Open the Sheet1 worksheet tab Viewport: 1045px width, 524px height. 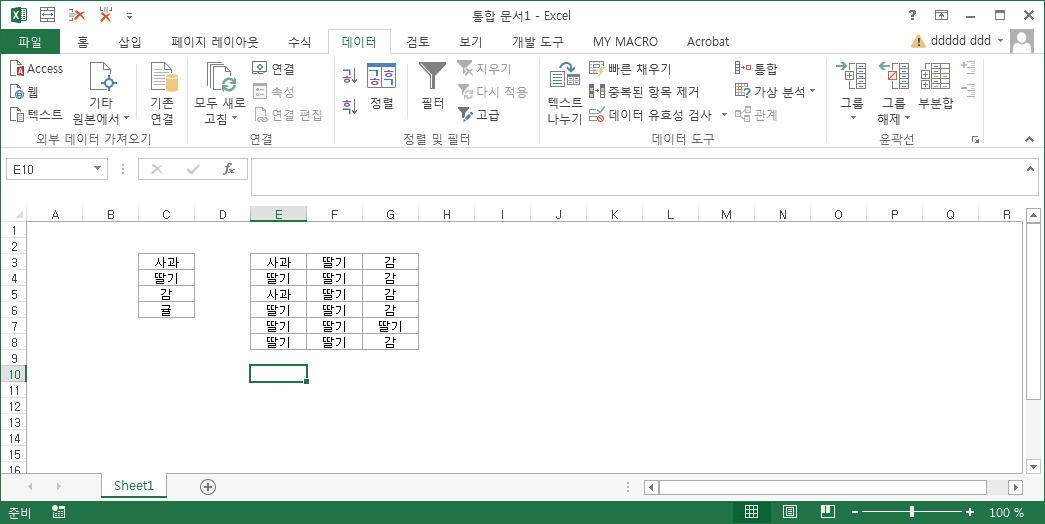point(134,485)
